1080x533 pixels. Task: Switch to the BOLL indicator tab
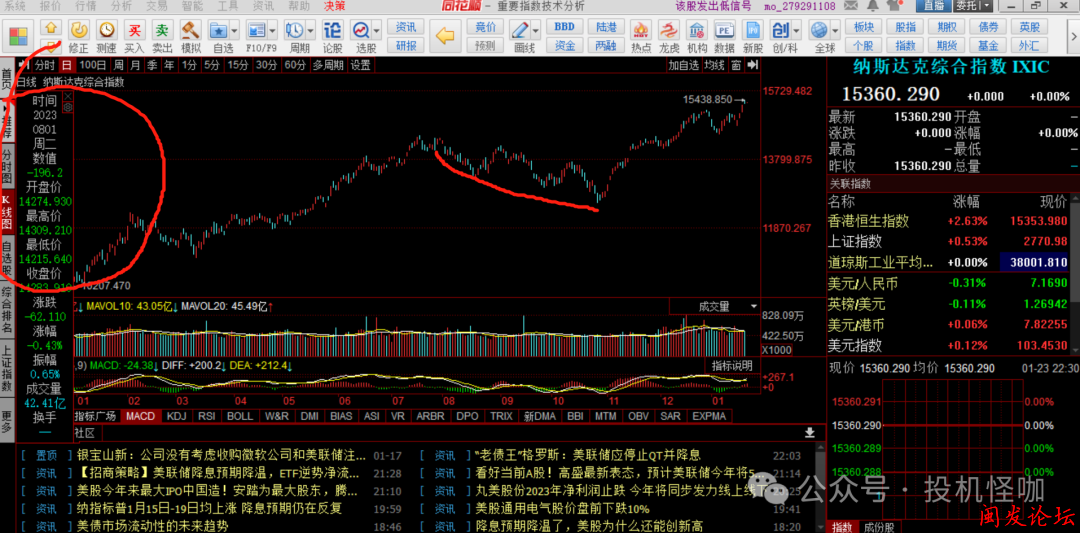(x=240, y=416)
